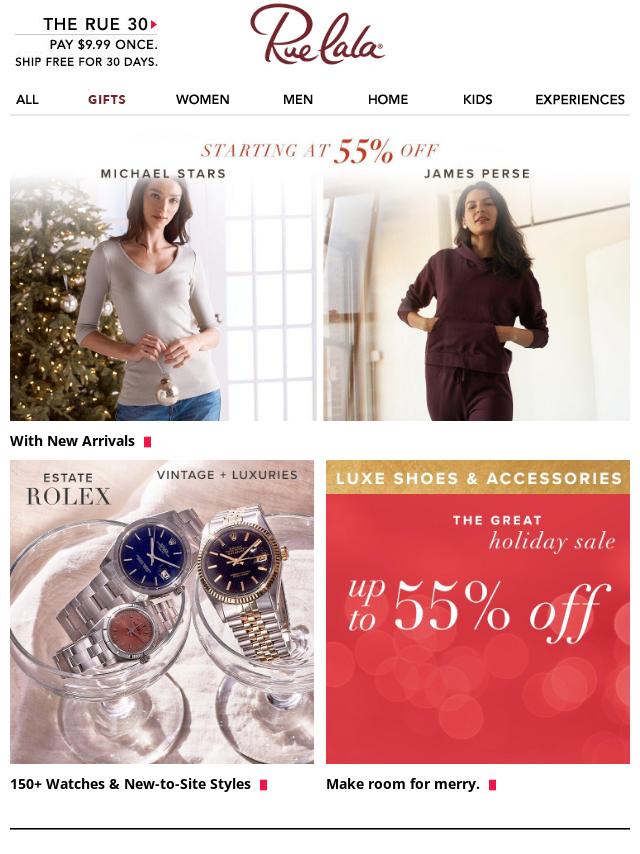This screenshot has width=640, height=854.
Task: Click the red marker after New-to-Site Styles
Action: (x=264, y=785)
